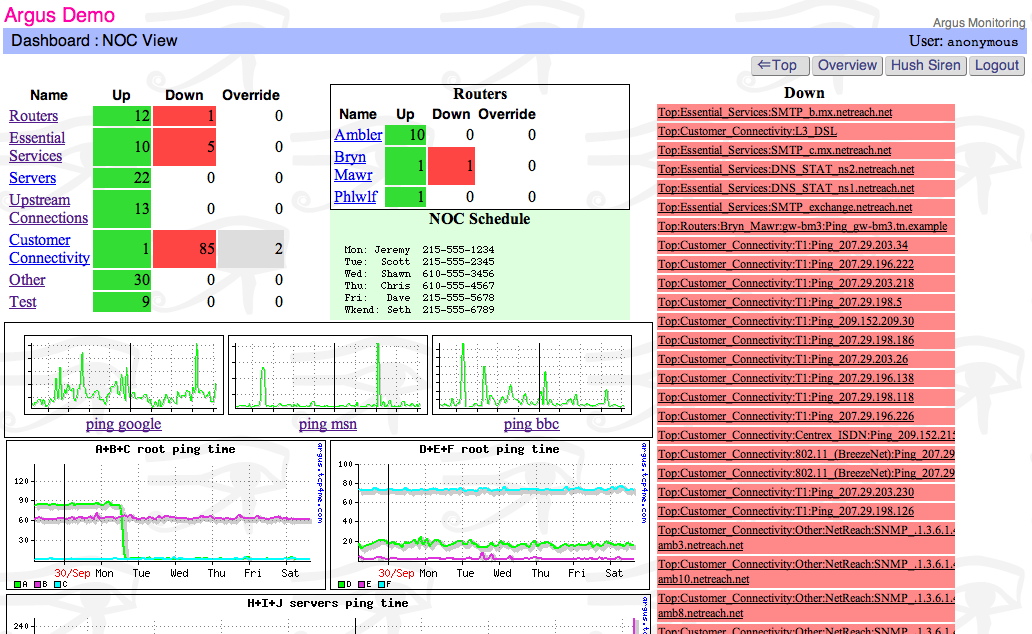1032x634 pixels.
Task: Open the Overview page button
Action: click(846, 65)
